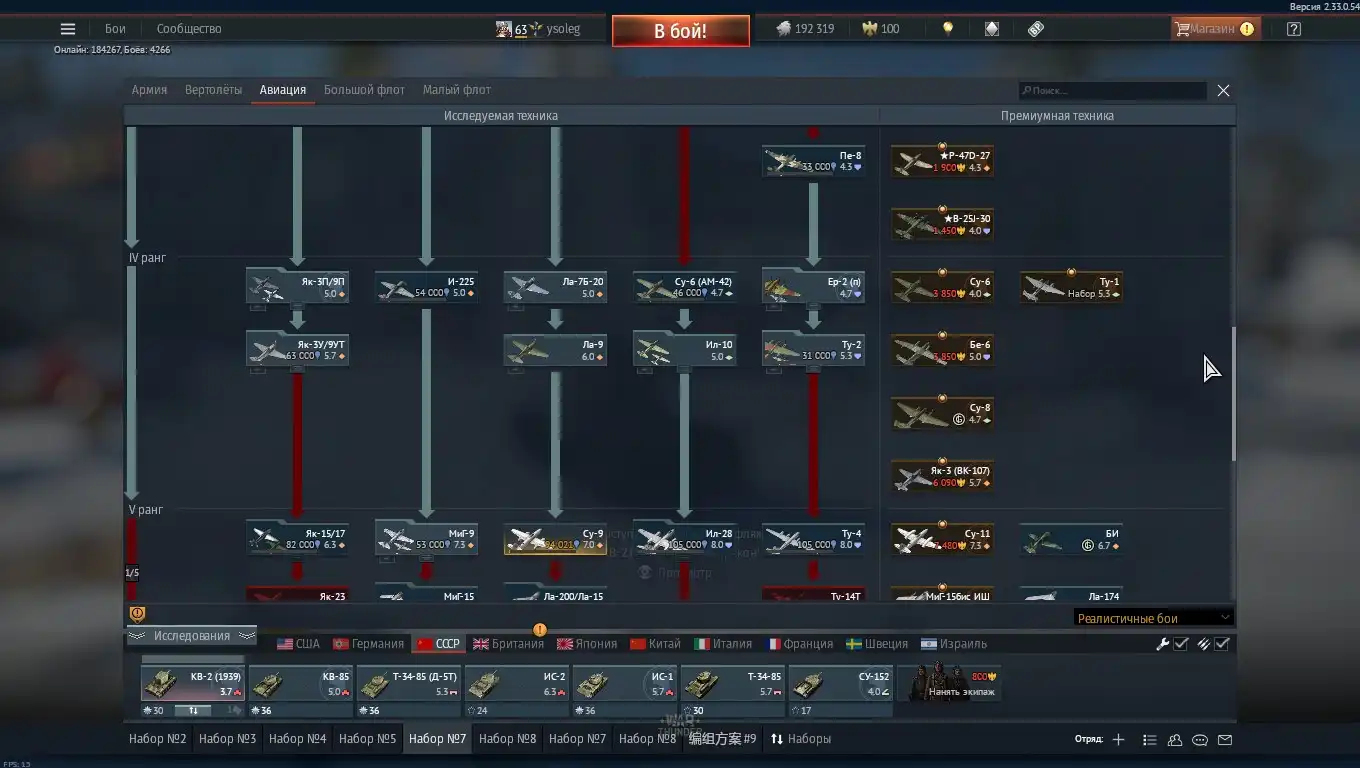Switch to preset 编组方案 #9
The width and height of the screenshot is (1360, 768).
[722, 739]
